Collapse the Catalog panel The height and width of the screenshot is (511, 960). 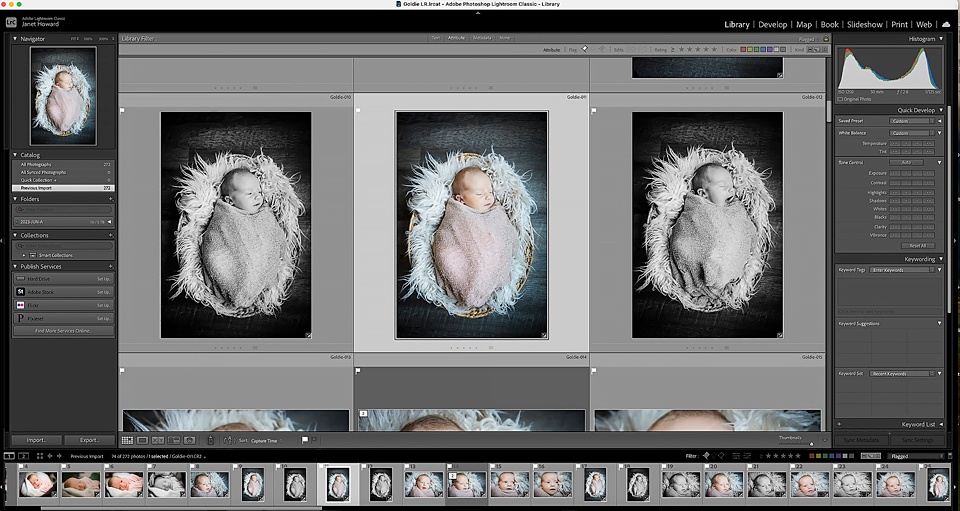coord(15,155)
